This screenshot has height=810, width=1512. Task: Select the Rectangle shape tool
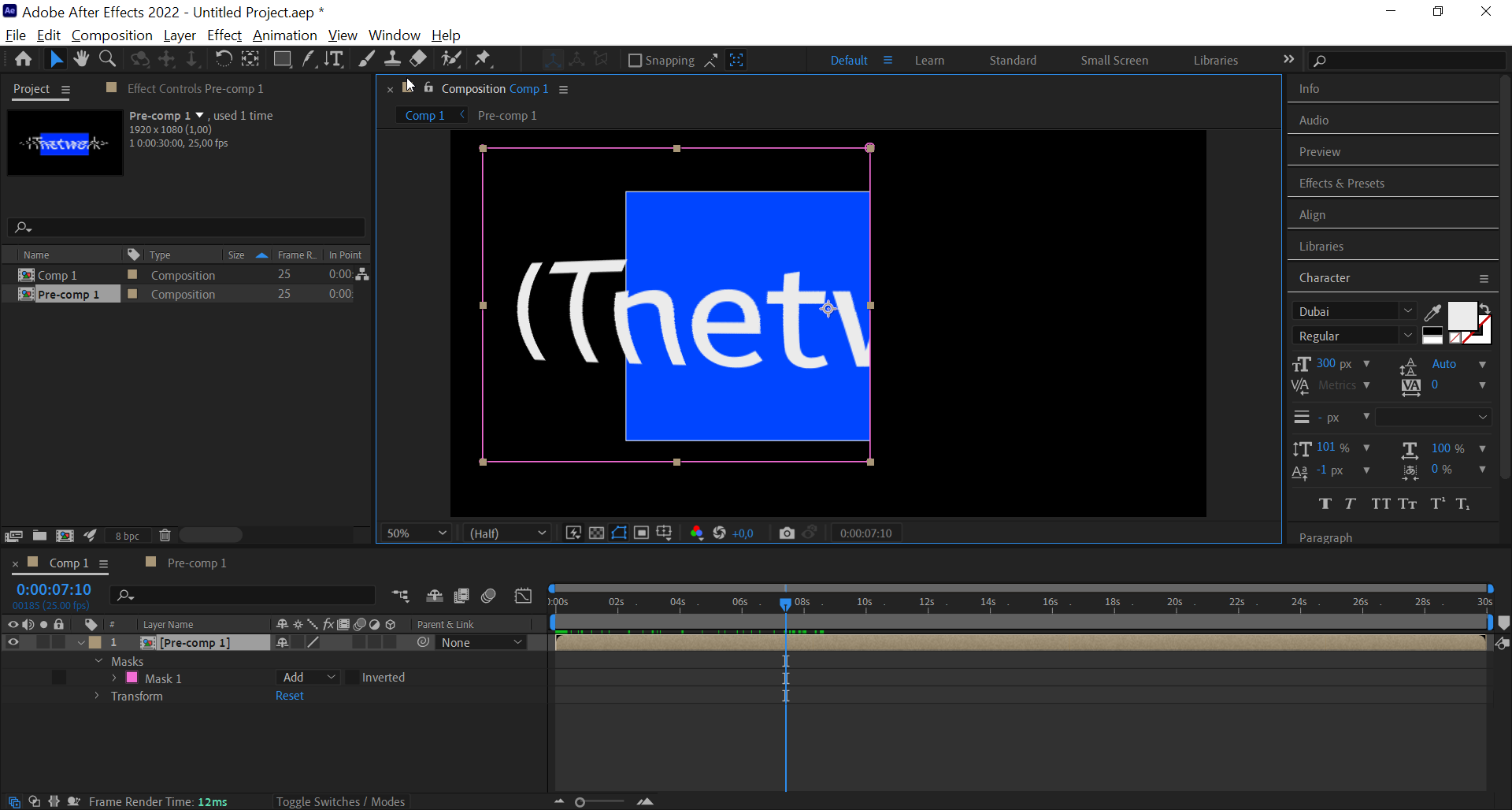tap(282, 58)
